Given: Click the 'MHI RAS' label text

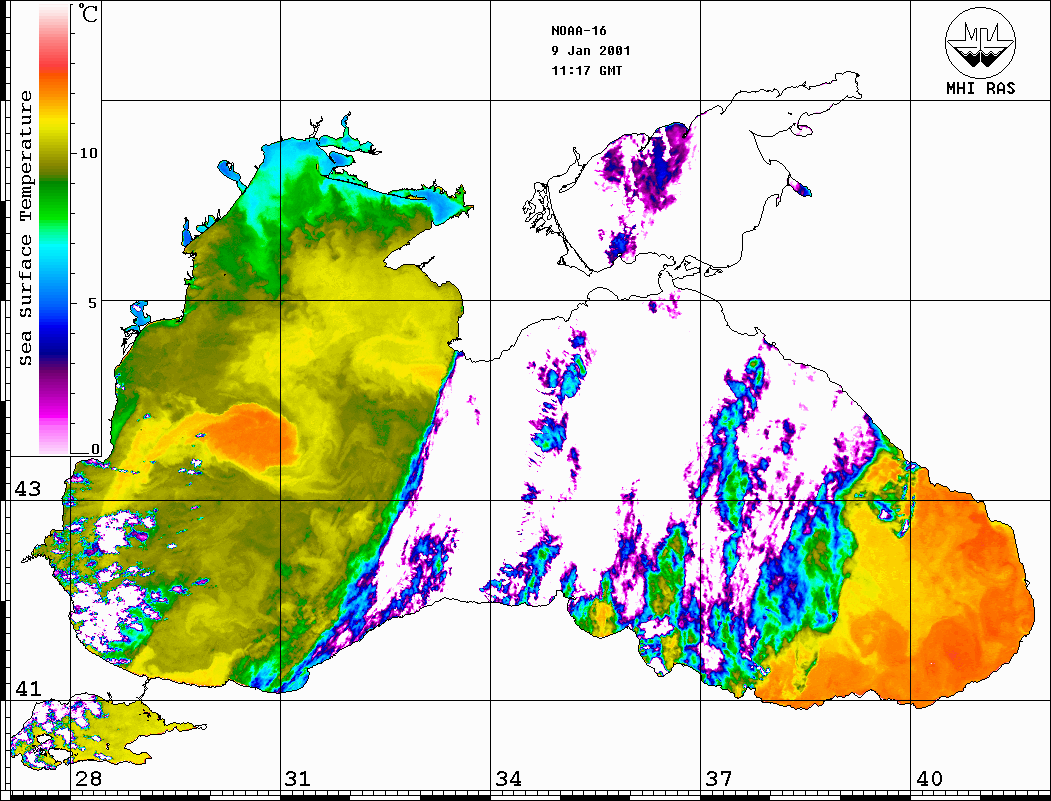Looking at the screenshot, I should pyautogui.click(x=980, y=88).
